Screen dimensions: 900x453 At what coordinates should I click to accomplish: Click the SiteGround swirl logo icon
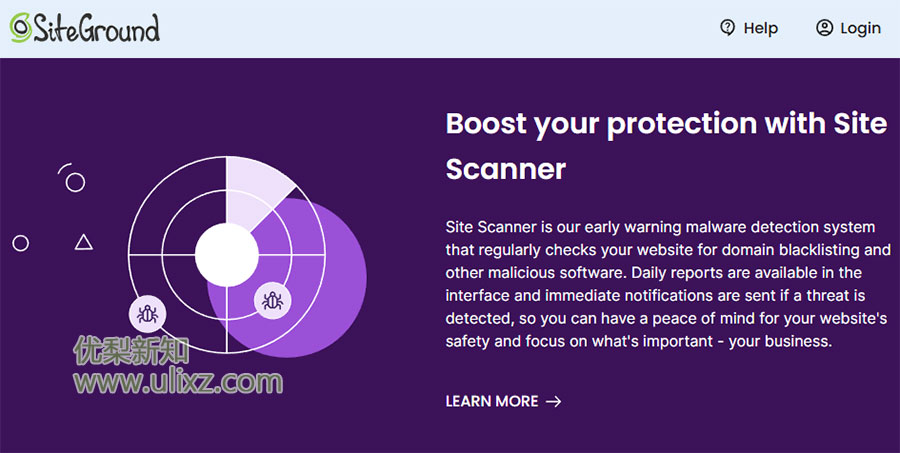(21, 28)
